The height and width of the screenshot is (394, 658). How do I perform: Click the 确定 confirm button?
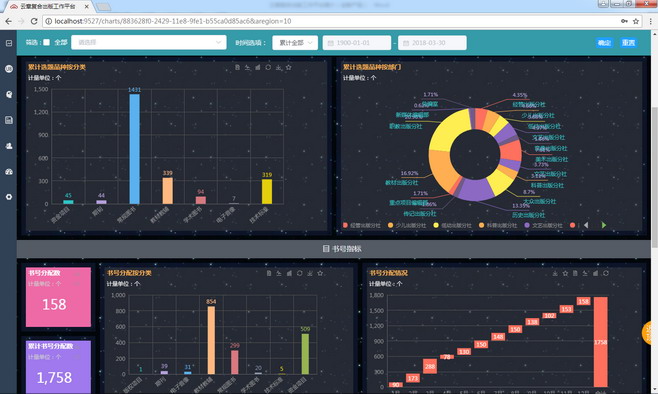[604, 43]
